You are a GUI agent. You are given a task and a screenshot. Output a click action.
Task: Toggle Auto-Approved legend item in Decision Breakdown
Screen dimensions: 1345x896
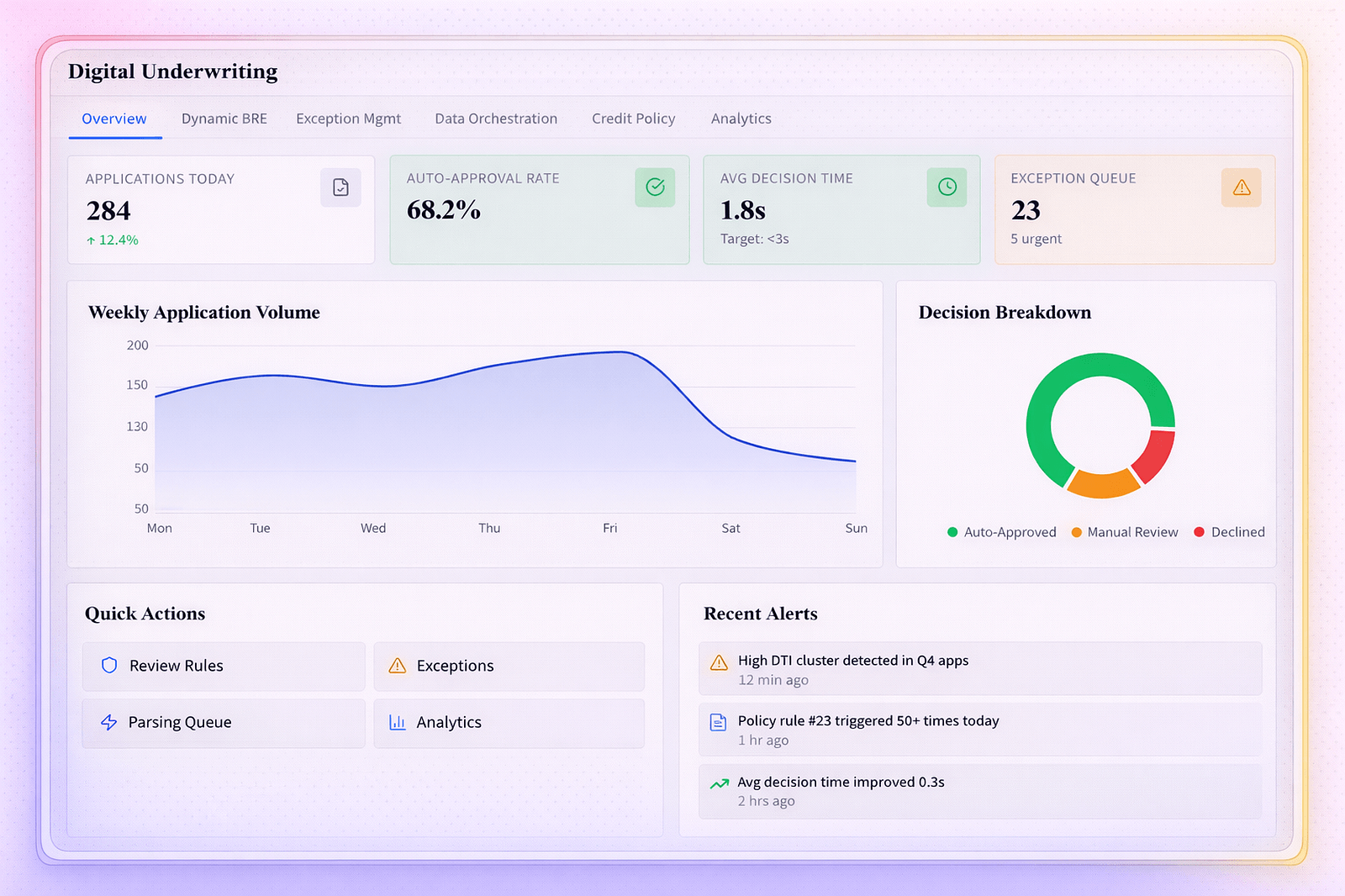coord(1001,532)
